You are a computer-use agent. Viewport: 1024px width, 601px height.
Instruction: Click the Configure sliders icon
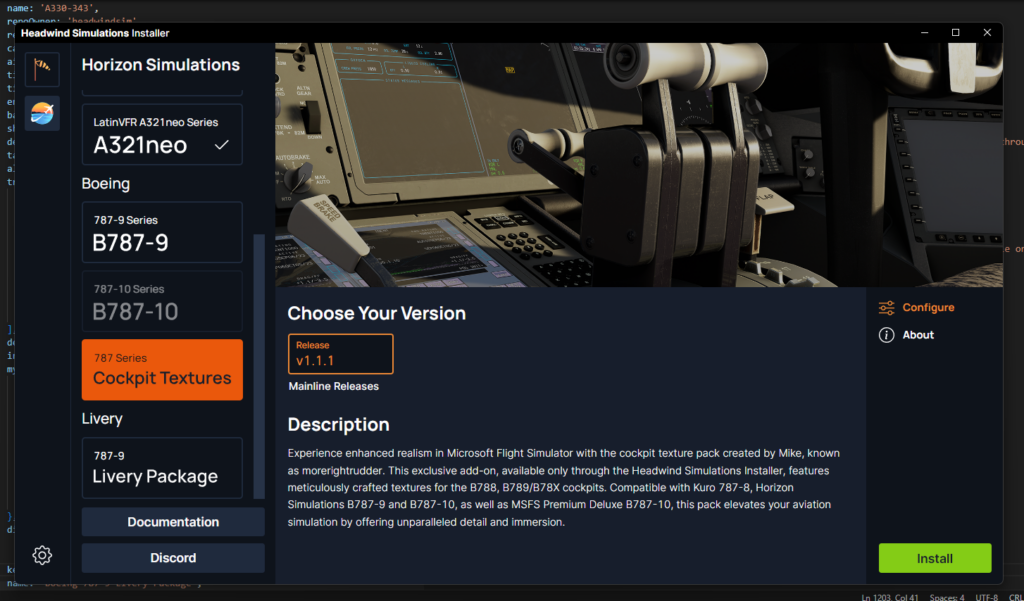coord(886,308)
